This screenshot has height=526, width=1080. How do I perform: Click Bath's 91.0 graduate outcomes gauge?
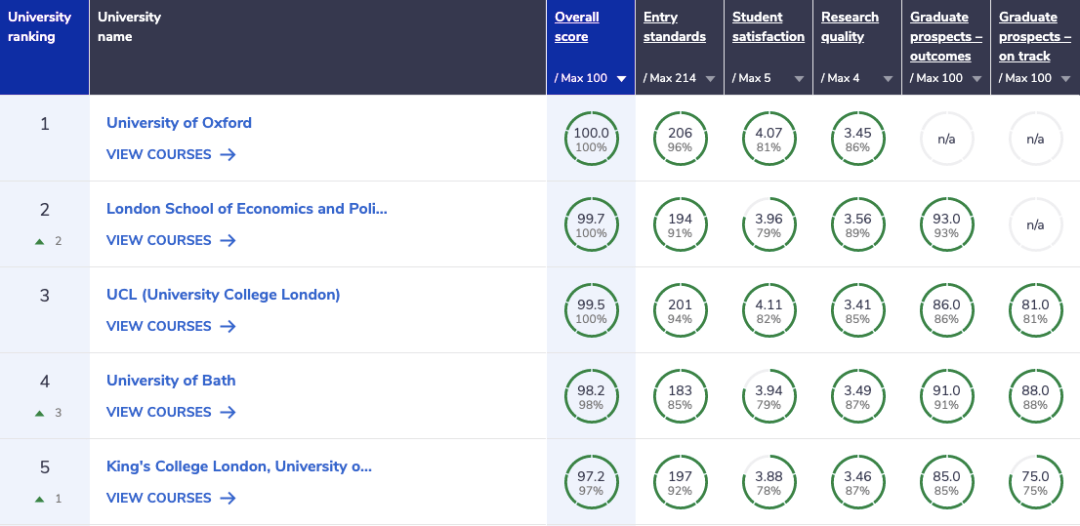click(947, 397)
